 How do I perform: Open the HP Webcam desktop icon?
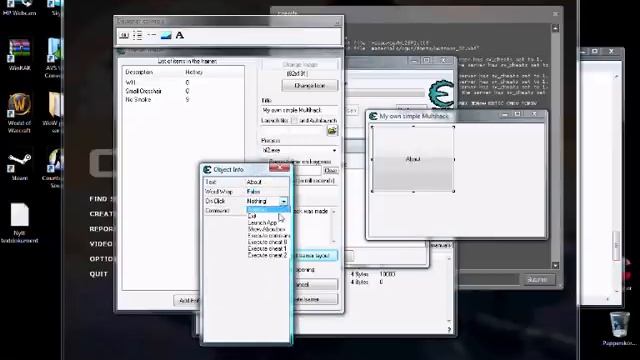point(19,8)
